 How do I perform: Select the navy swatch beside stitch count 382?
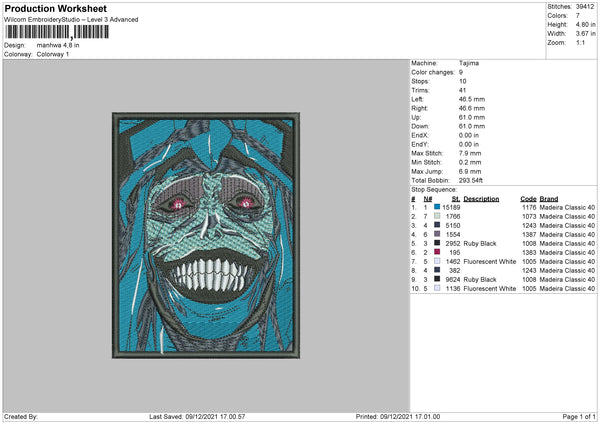point(437,270)
